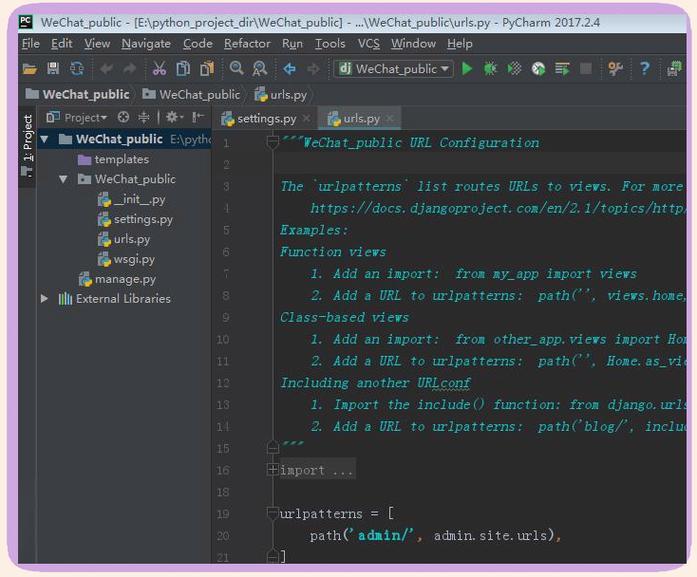Viewport: 697px width, 577px height.
Task: Close the urls.py tab
Action: coord(390,118)
